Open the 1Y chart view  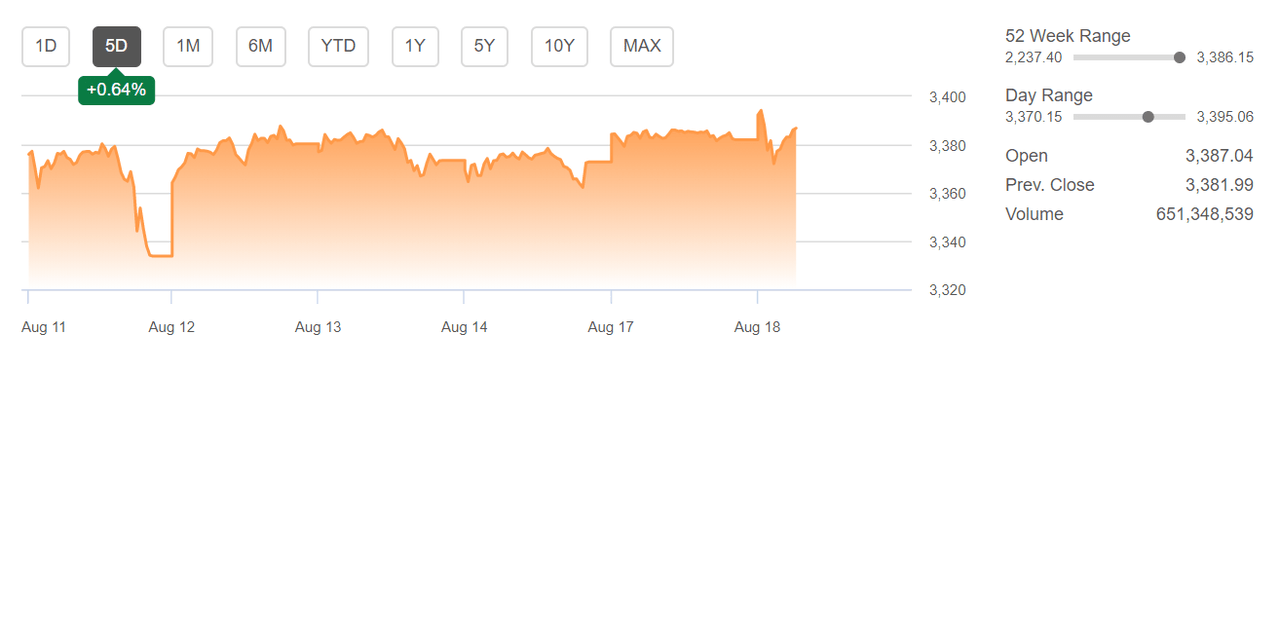click(415, 46)
